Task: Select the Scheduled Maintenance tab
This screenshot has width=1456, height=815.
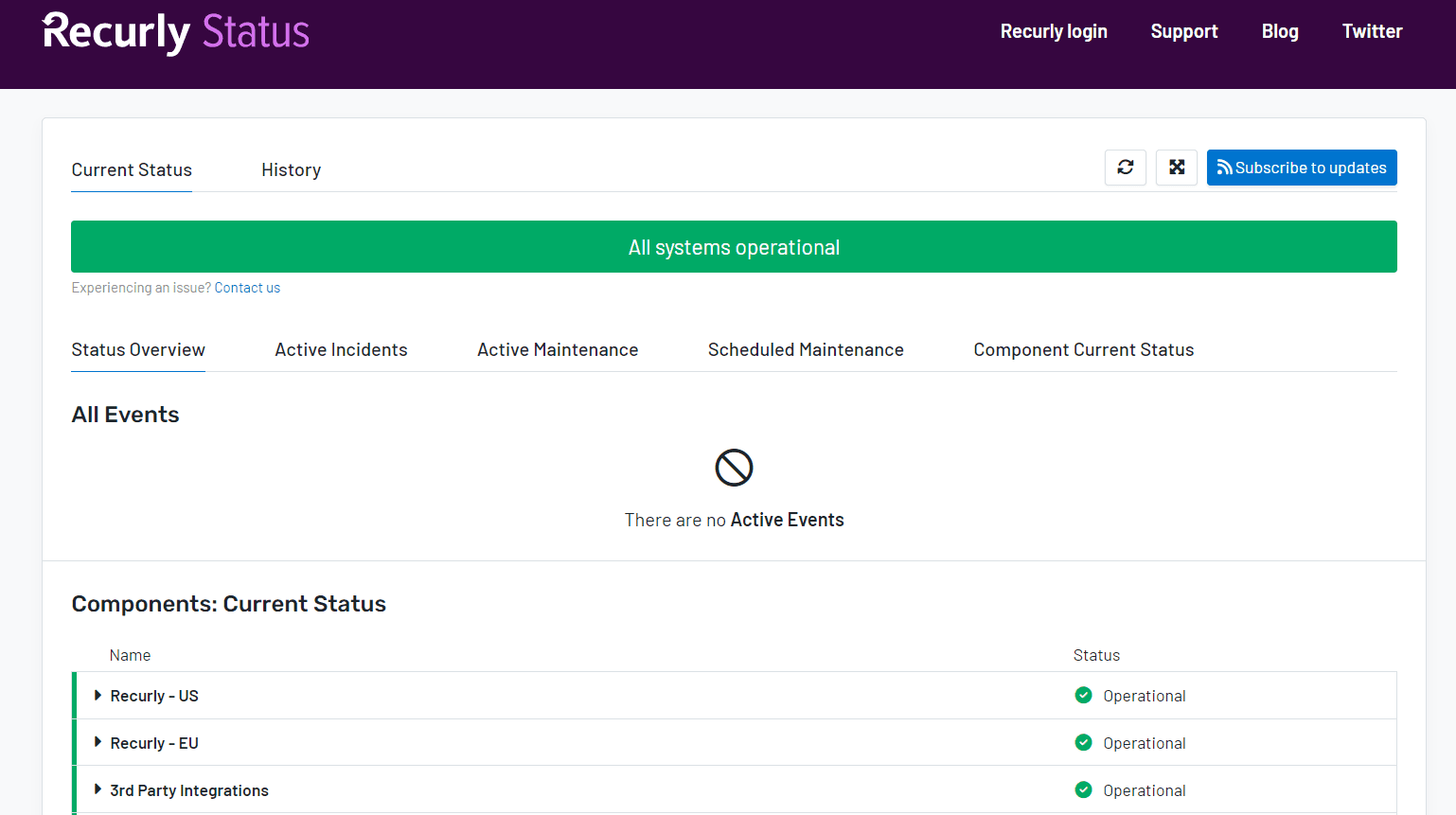Action: pos(806,349)
